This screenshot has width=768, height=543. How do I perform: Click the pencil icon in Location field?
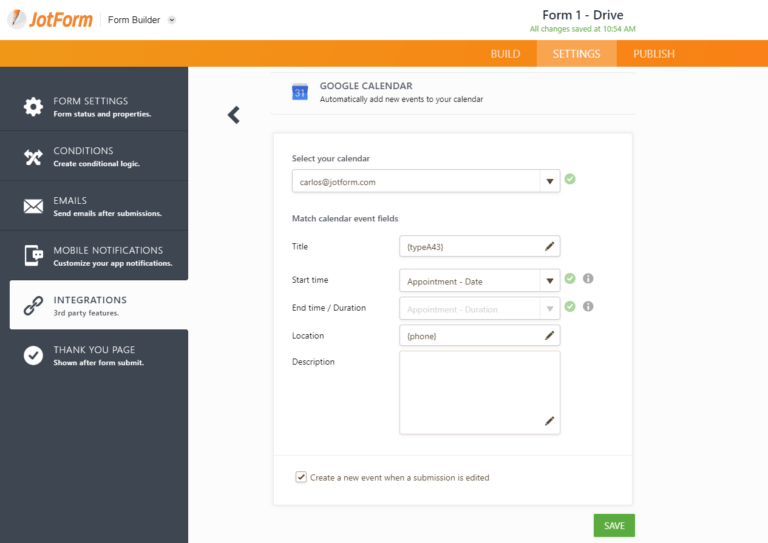point(549,336)
